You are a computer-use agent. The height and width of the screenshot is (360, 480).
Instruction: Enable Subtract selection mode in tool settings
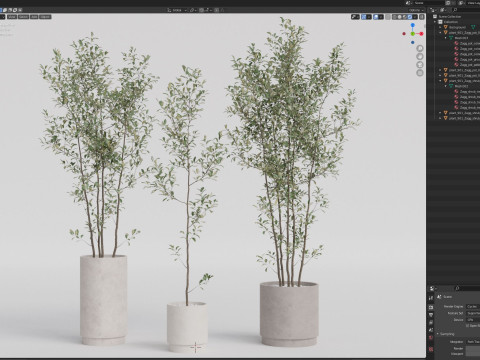point(10,10)
